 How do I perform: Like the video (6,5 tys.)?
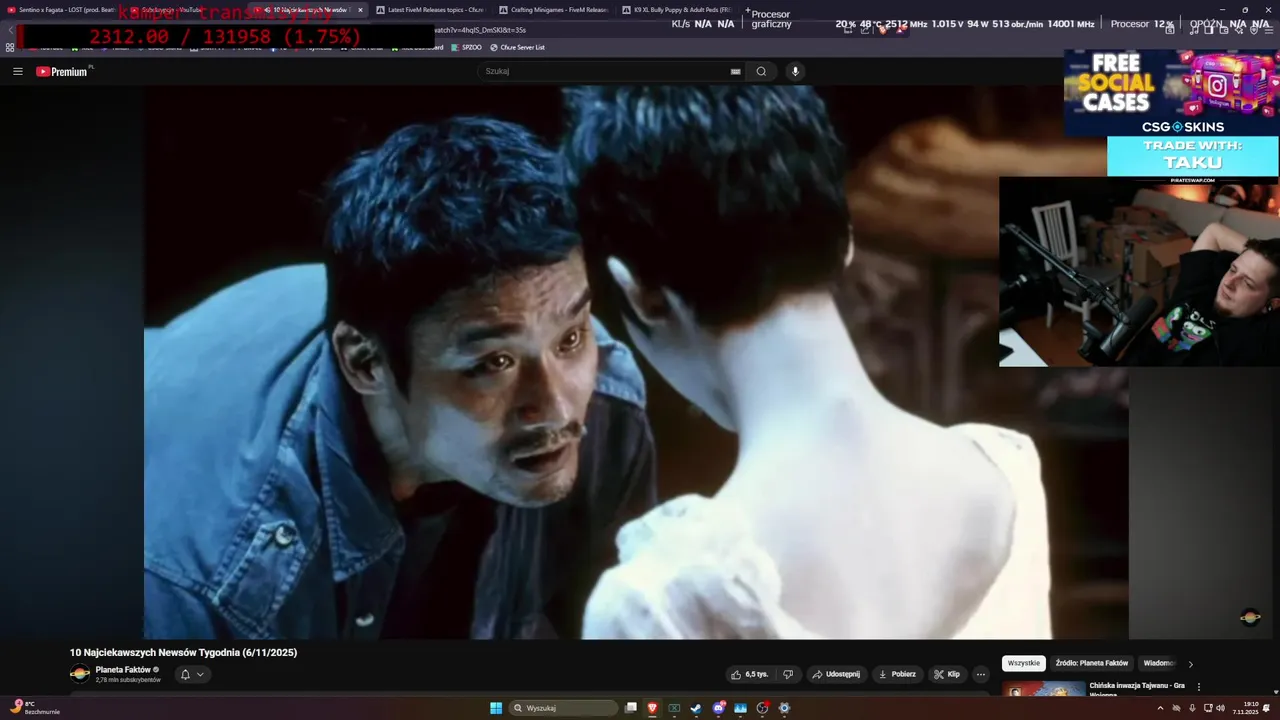tap(749, 674)
